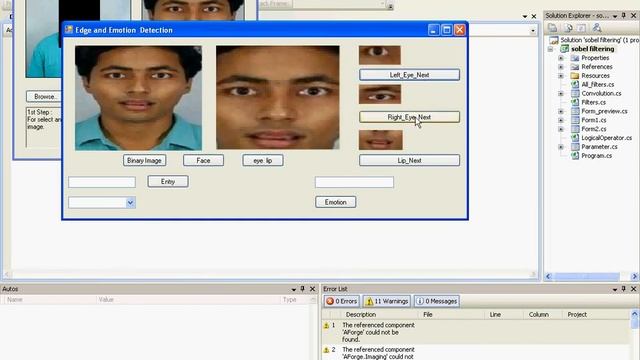
Task: Select the left eye thumbnail image
Action: click(380, 55)
